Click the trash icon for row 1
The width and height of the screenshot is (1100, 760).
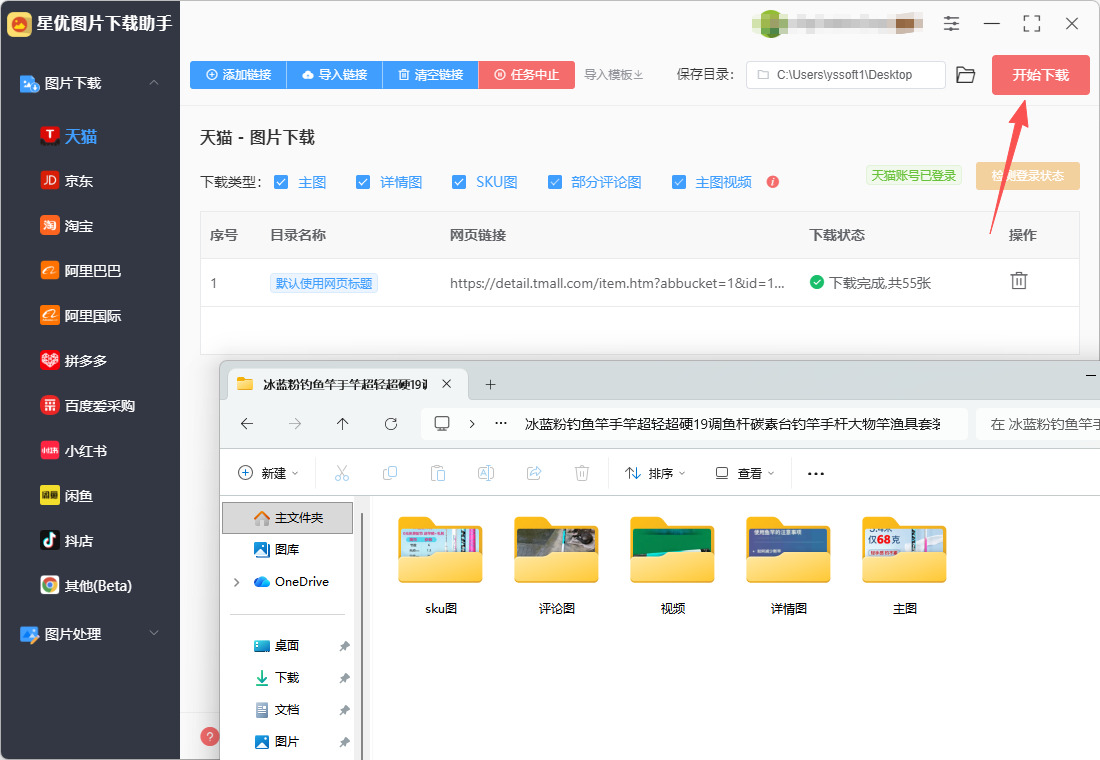point(1019,281)
